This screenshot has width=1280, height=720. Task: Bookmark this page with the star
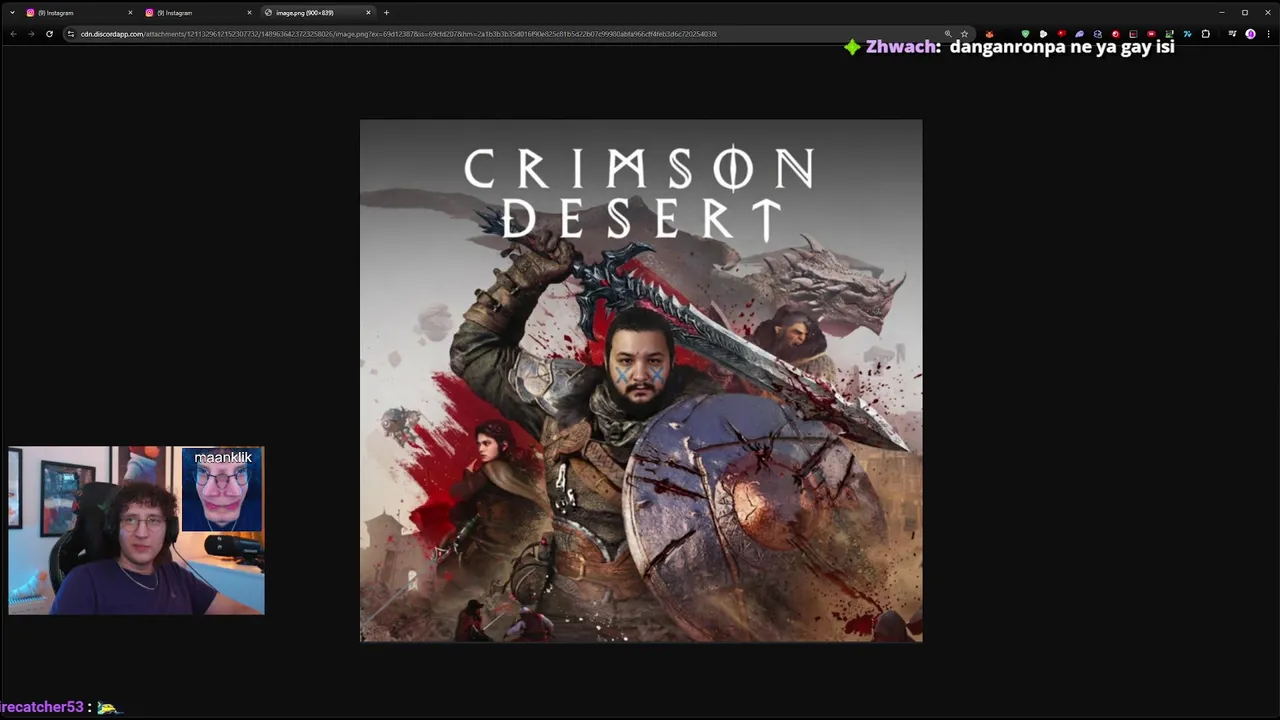[x=965, y=34]
